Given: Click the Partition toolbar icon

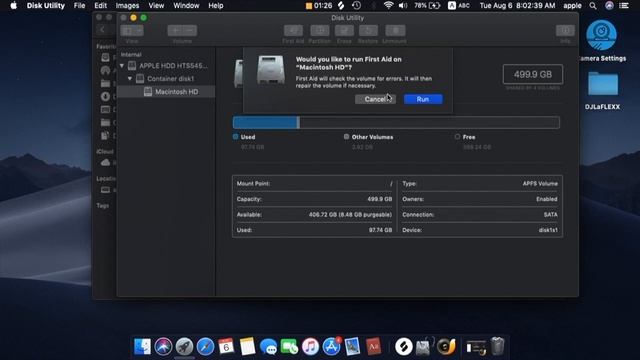Looking at the screenshot, I should (x=320, y=31).
